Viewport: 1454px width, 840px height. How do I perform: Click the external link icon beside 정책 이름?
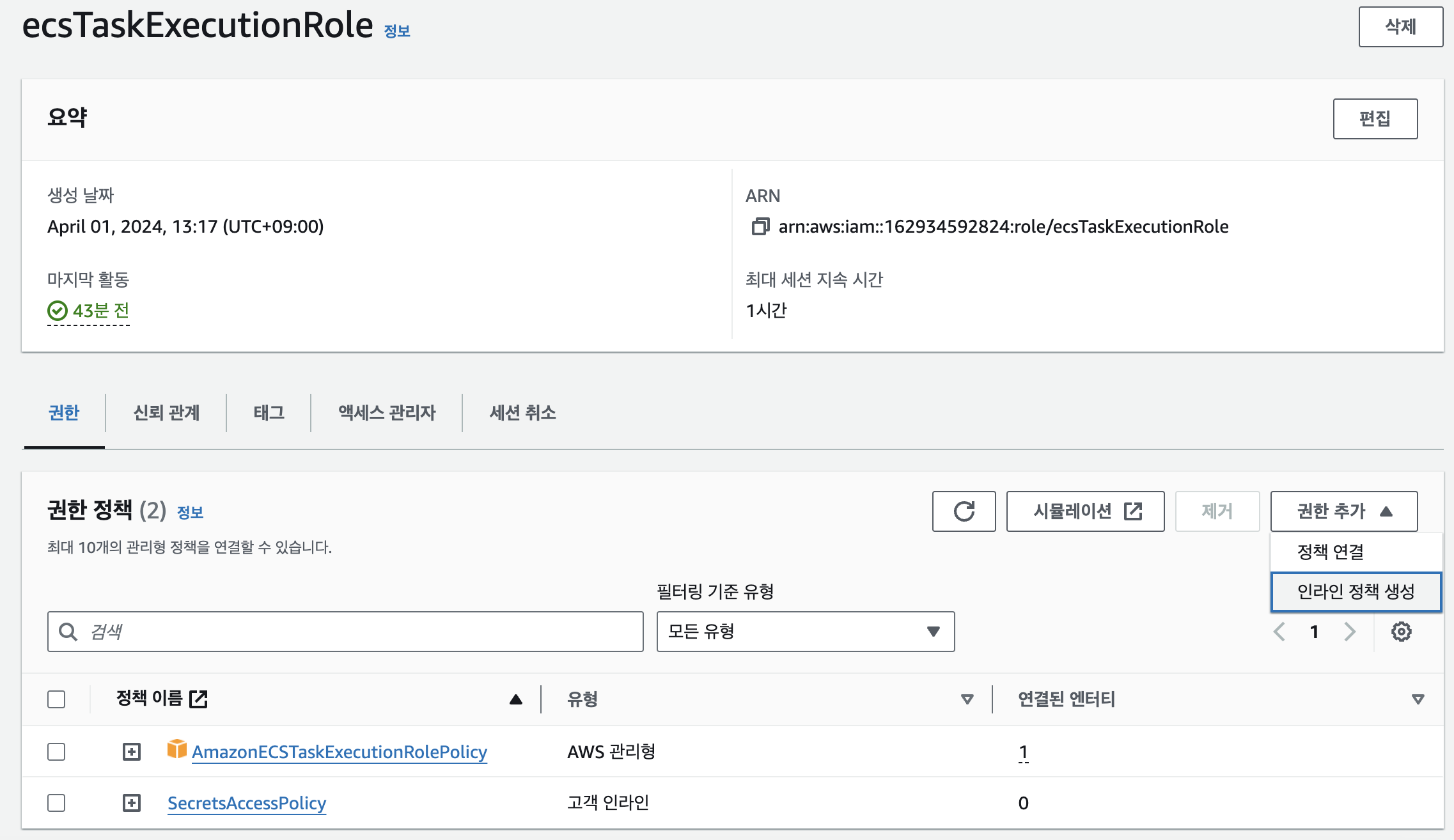coord(199,699)
